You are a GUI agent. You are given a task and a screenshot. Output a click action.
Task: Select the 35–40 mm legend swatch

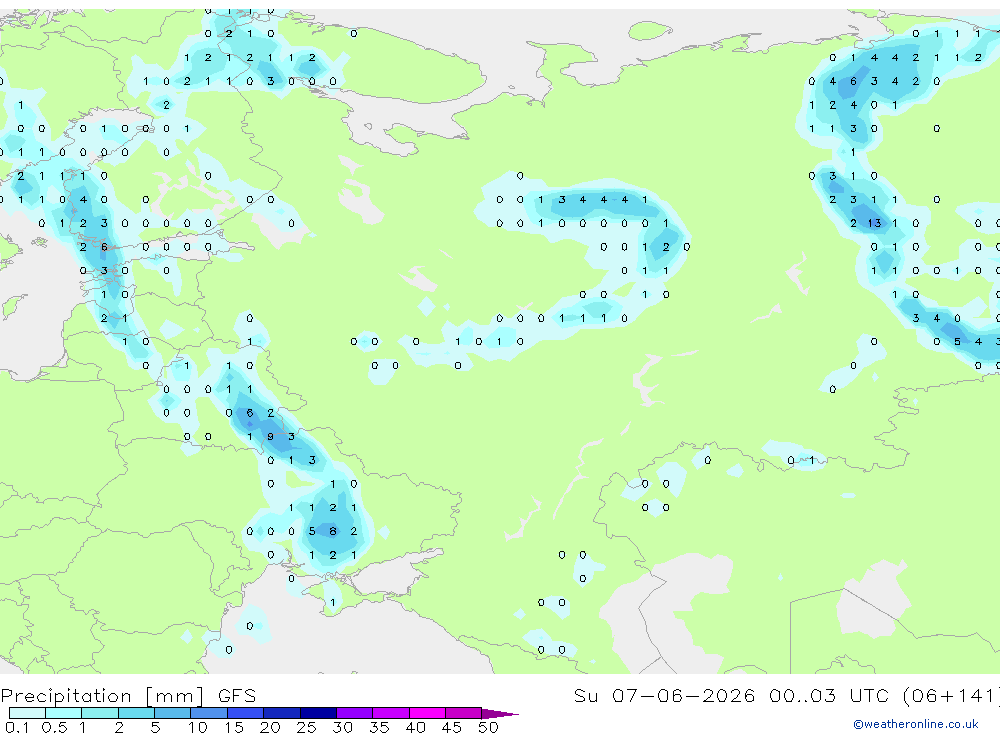[x=390, y=713]
